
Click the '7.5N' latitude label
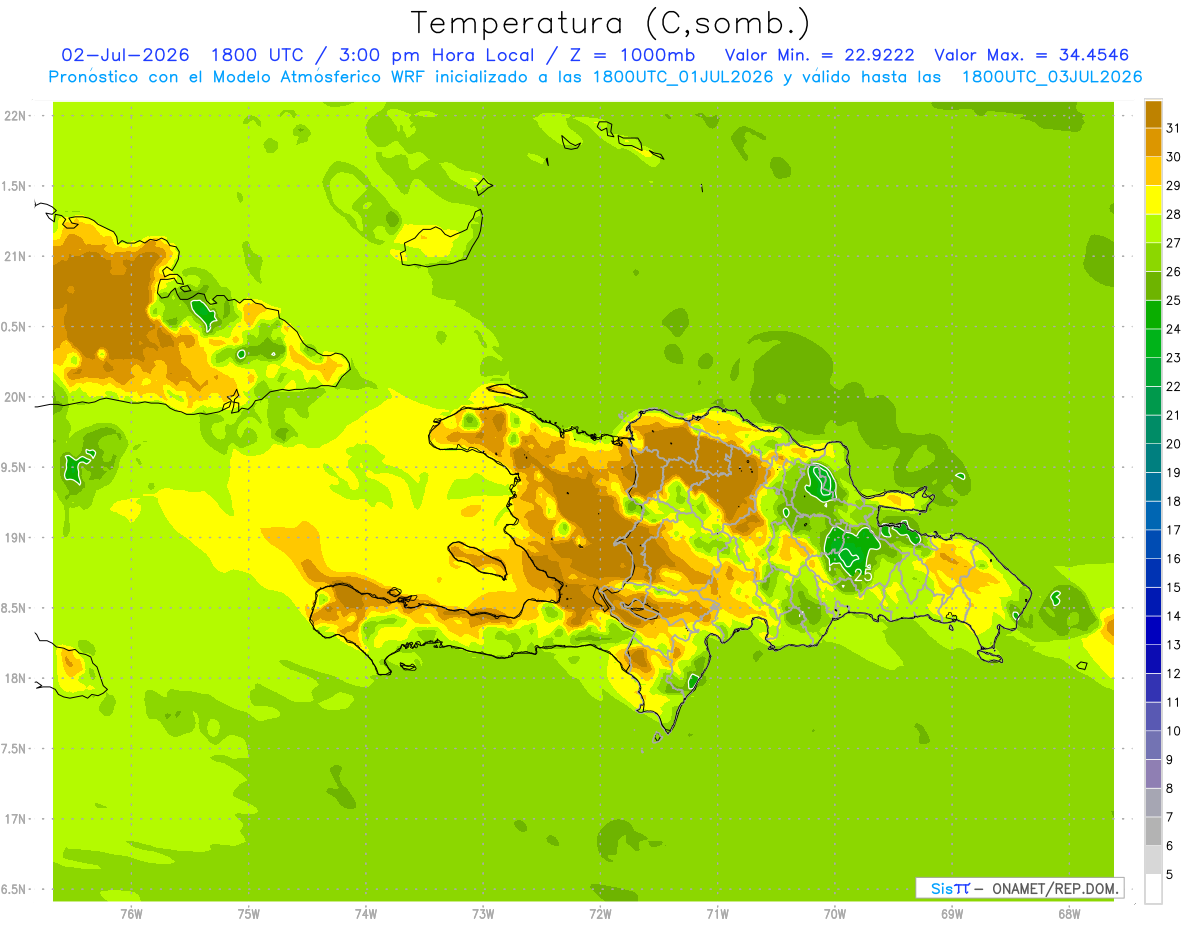click(x=14, y=749)
